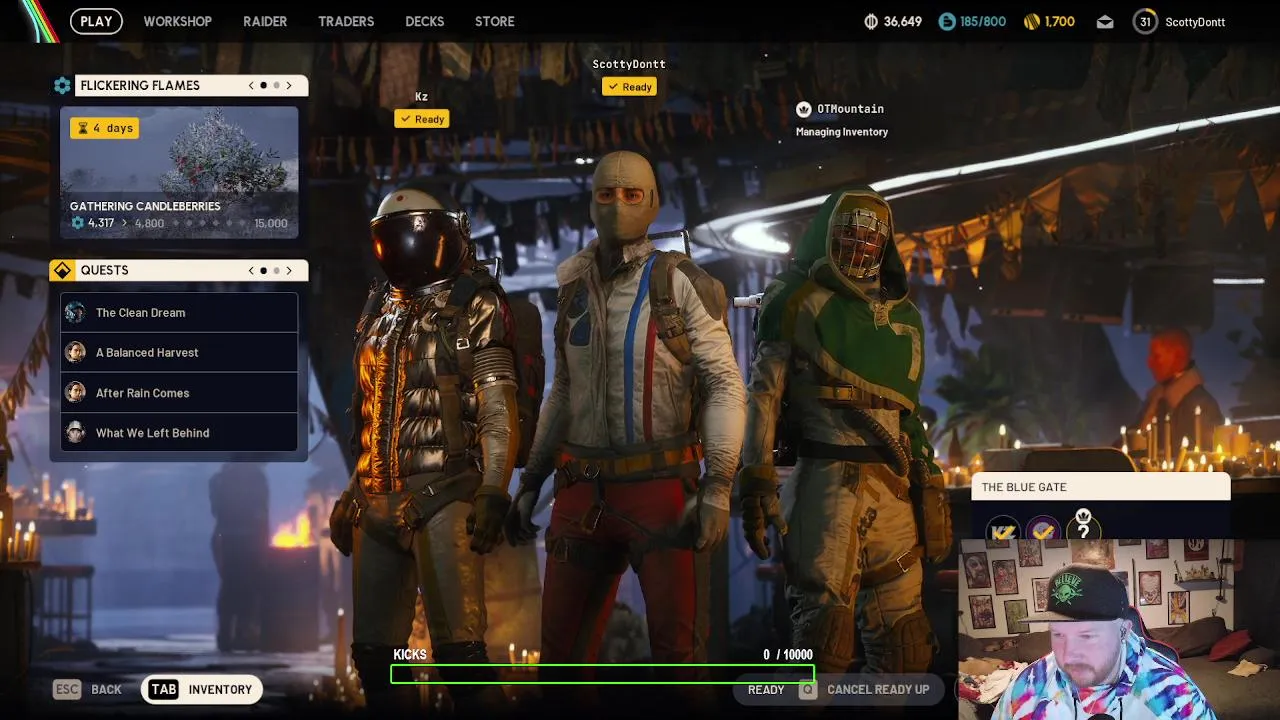Click the BACK button label
This screenshot has width=1280, height=720.
click(x=106, y=690)
